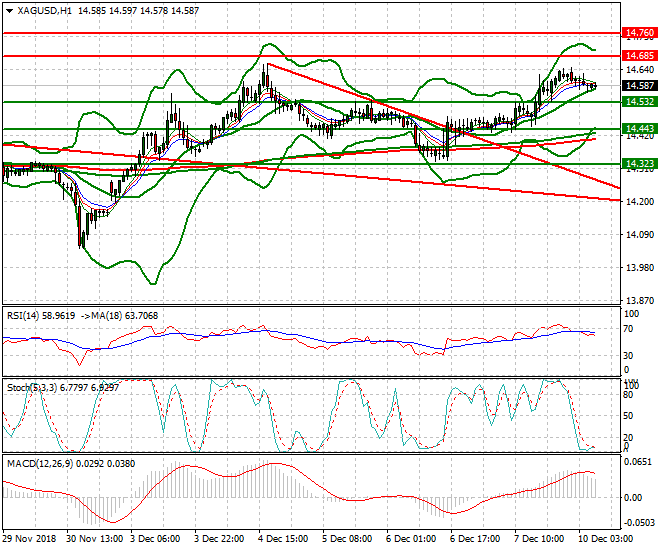660x550 pixels.
Task: Click the MACD(12,26,9) indicator label
Action: 36,463
